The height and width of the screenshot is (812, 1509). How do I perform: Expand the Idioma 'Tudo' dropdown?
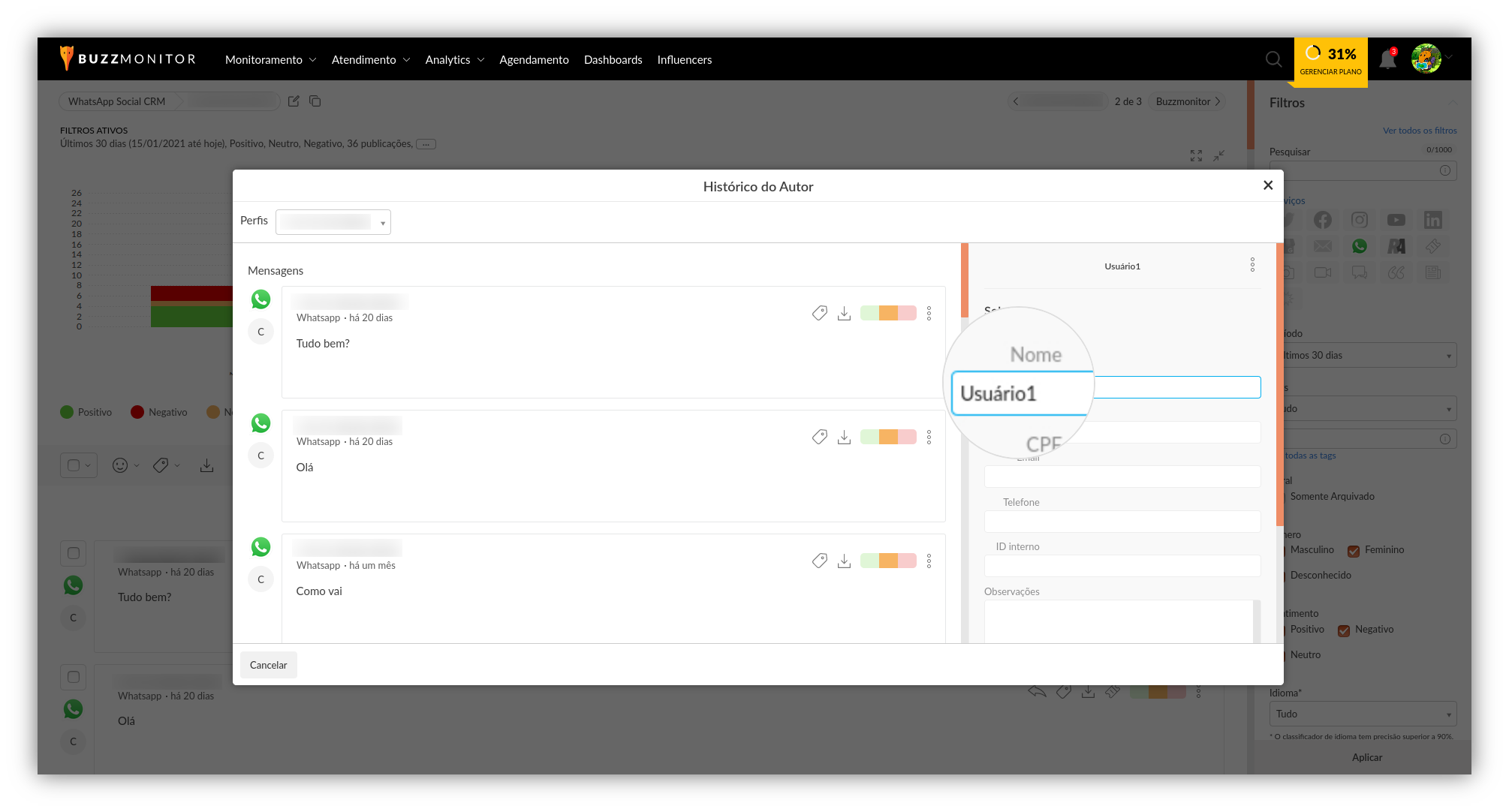pyautogui.click(x=1363, y=714)
